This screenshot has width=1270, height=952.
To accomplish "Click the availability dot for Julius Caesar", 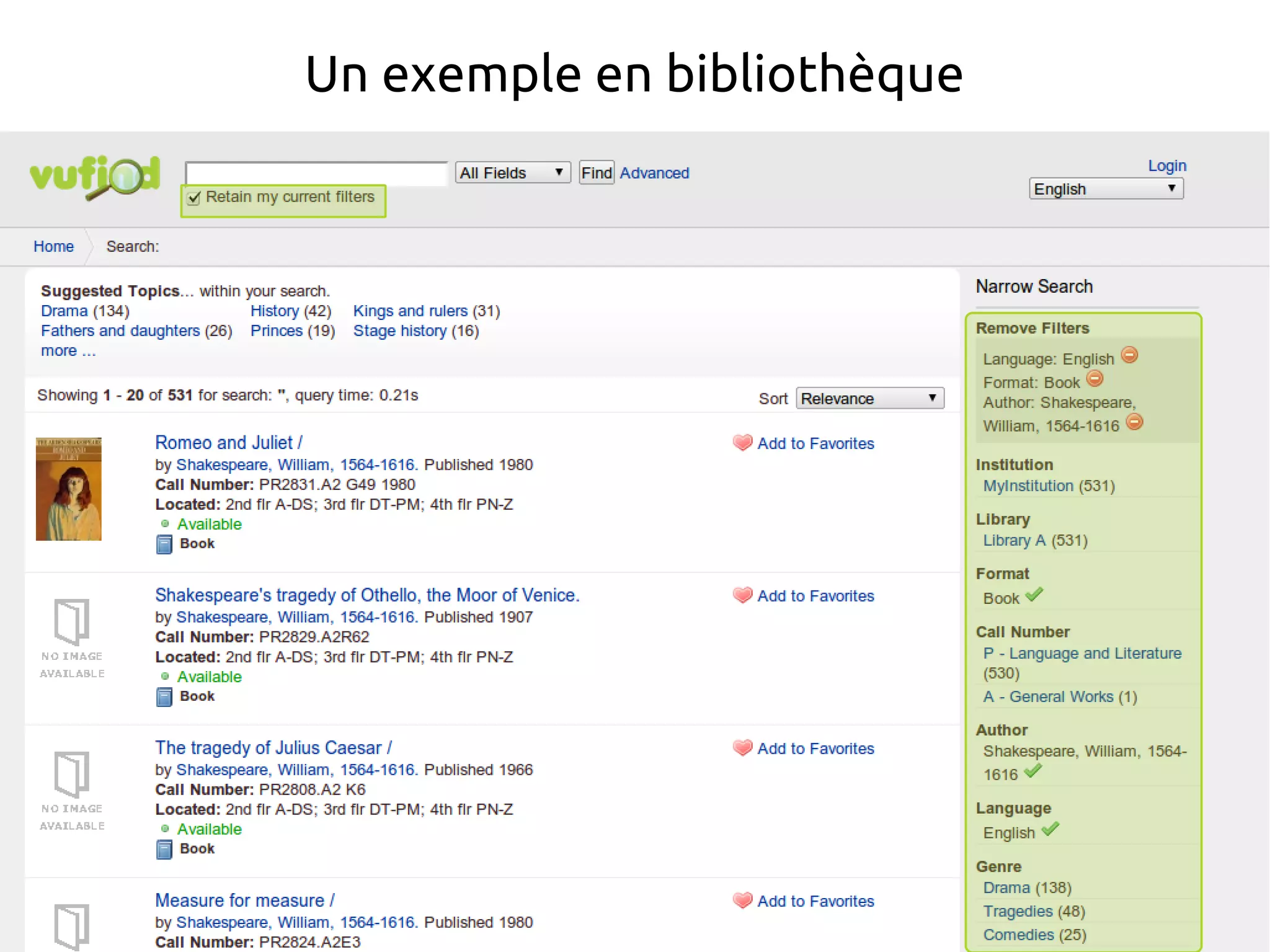I will [165, 829].
